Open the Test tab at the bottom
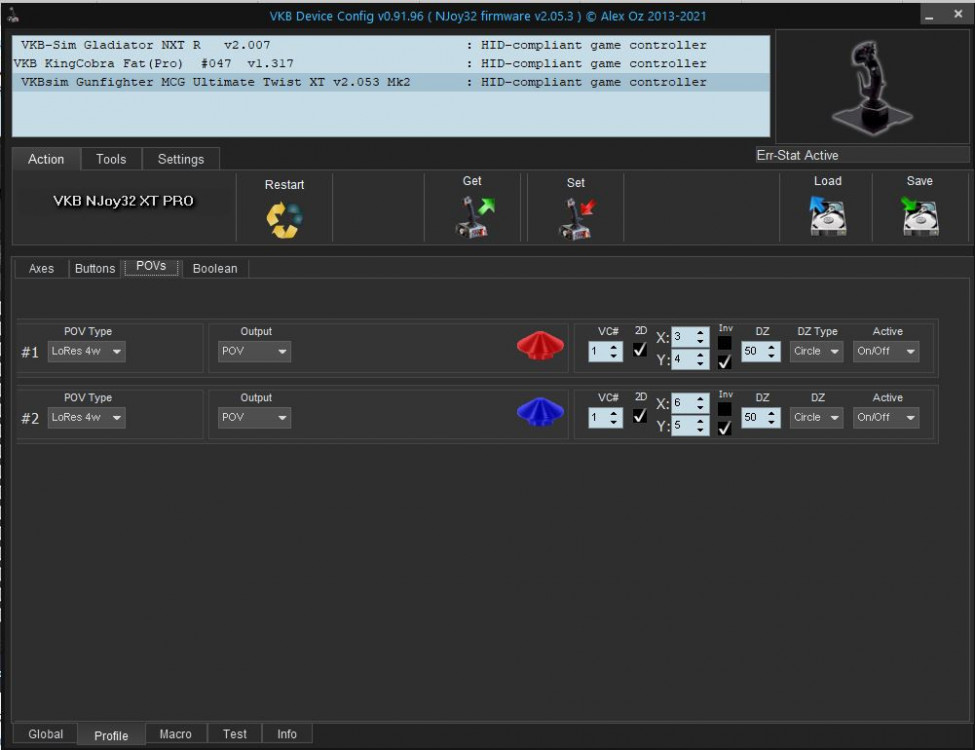 click(x=234, y=734)
